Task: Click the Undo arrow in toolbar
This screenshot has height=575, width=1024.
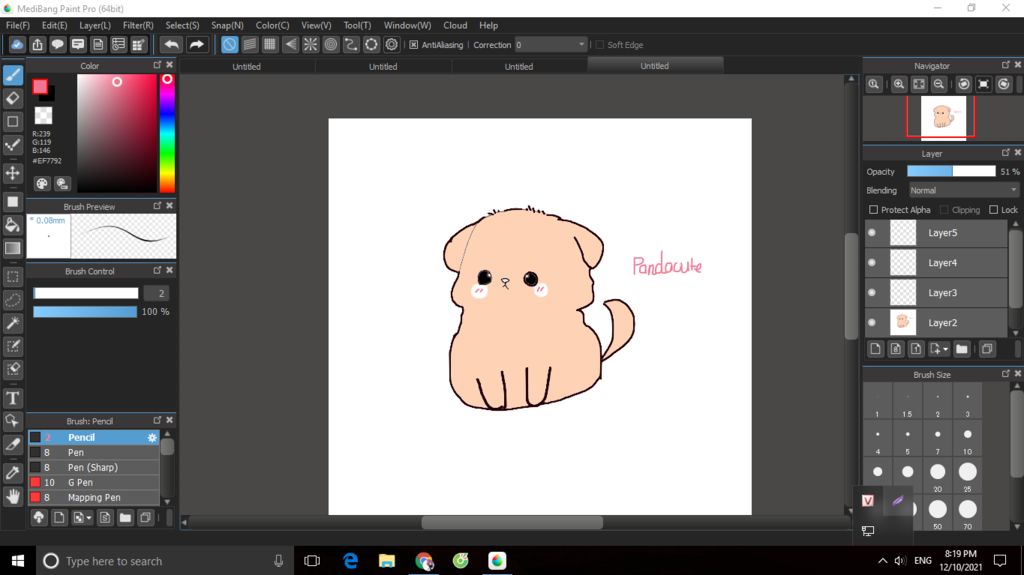Action: click(171, 44)
